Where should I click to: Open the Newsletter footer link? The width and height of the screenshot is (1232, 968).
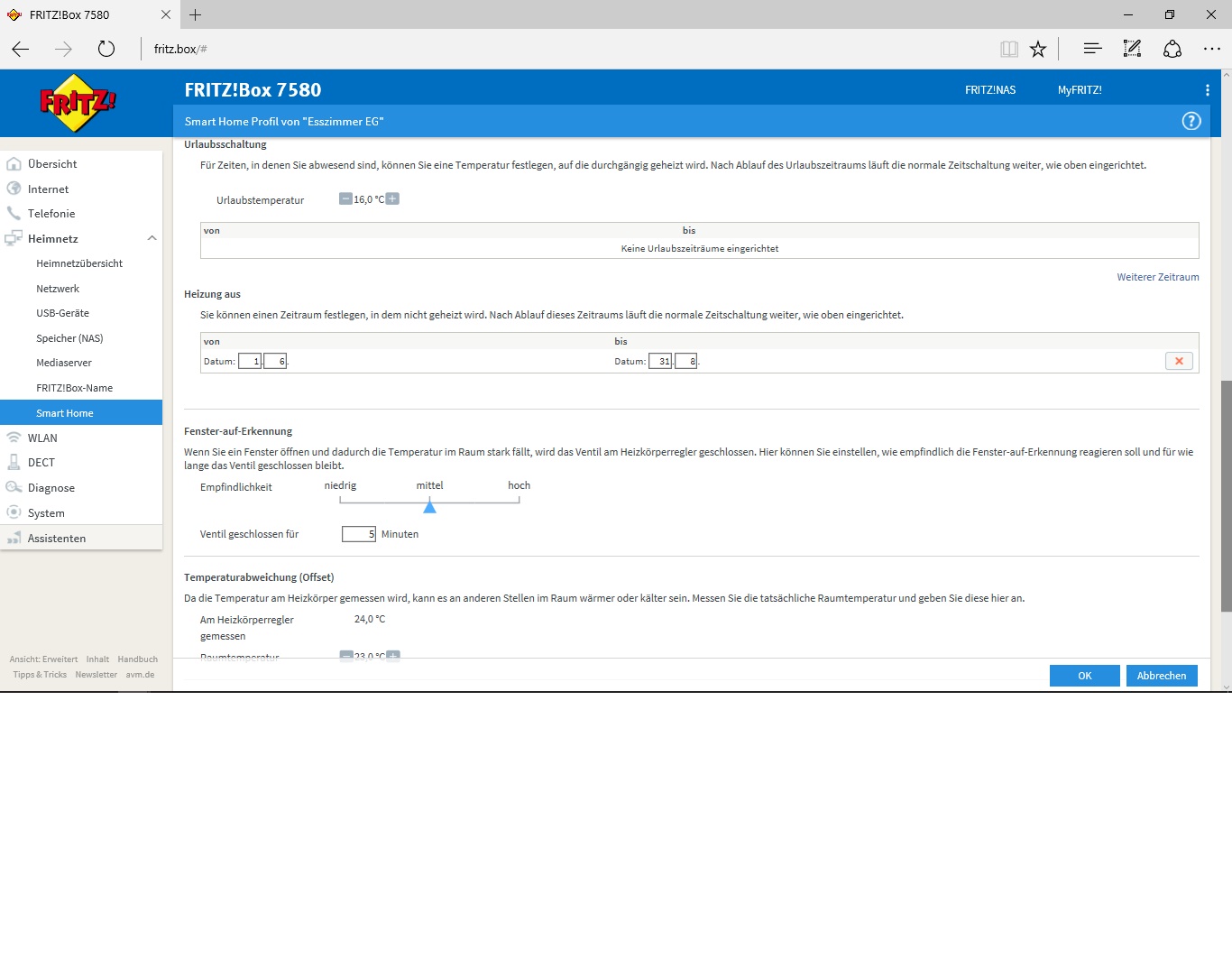(96, 675)
